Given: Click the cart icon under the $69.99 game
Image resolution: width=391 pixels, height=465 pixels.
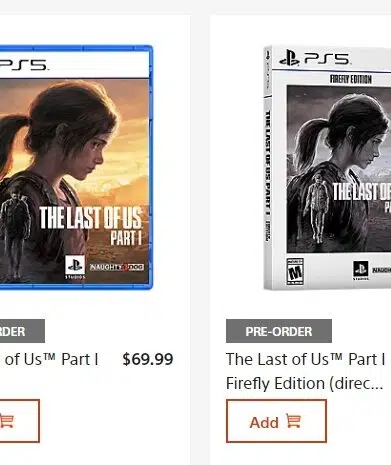Looking at the screenshot, I should click(x=7, y=421).
